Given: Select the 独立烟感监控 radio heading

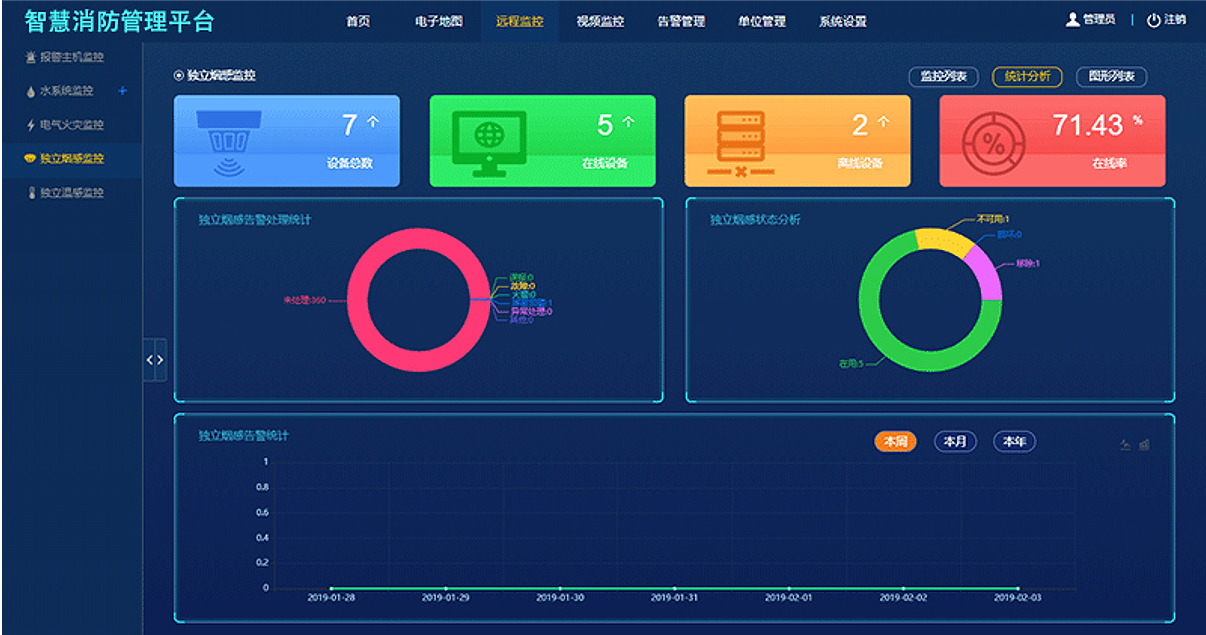Looking at the screenshot, I should tap(179, 75).
